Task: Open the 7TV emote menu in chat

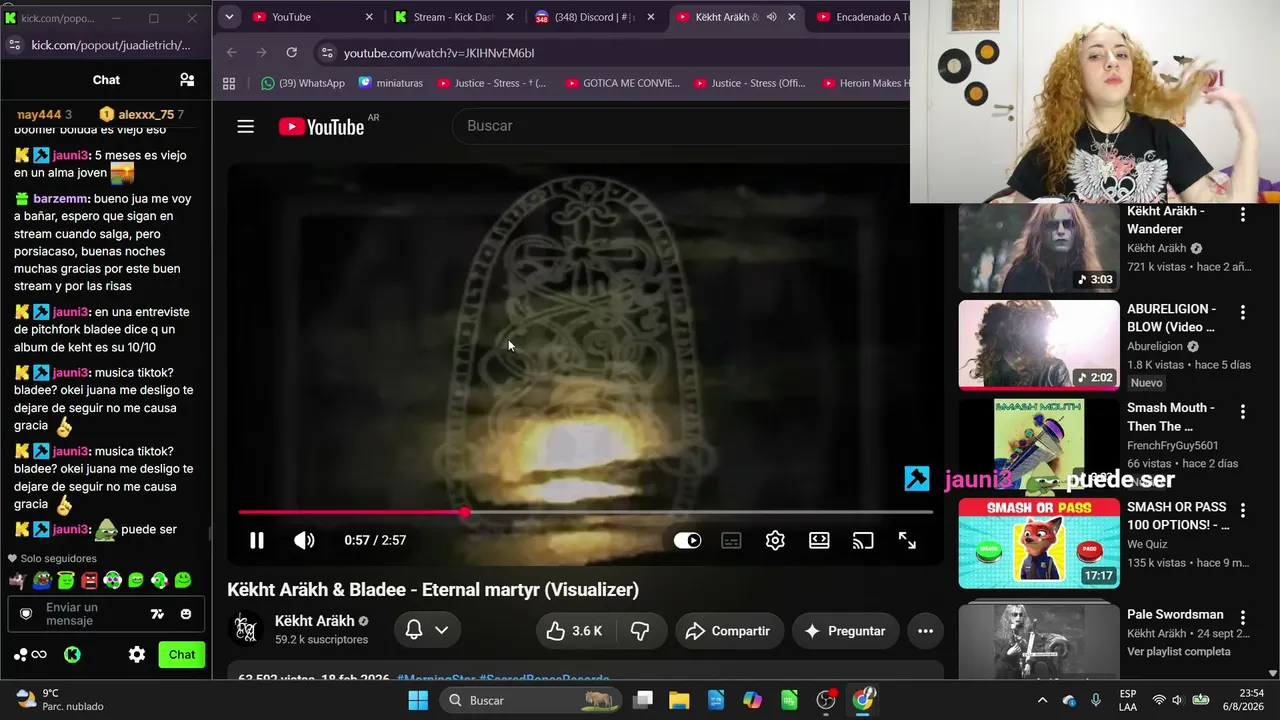Action: [x=157, y=614]
